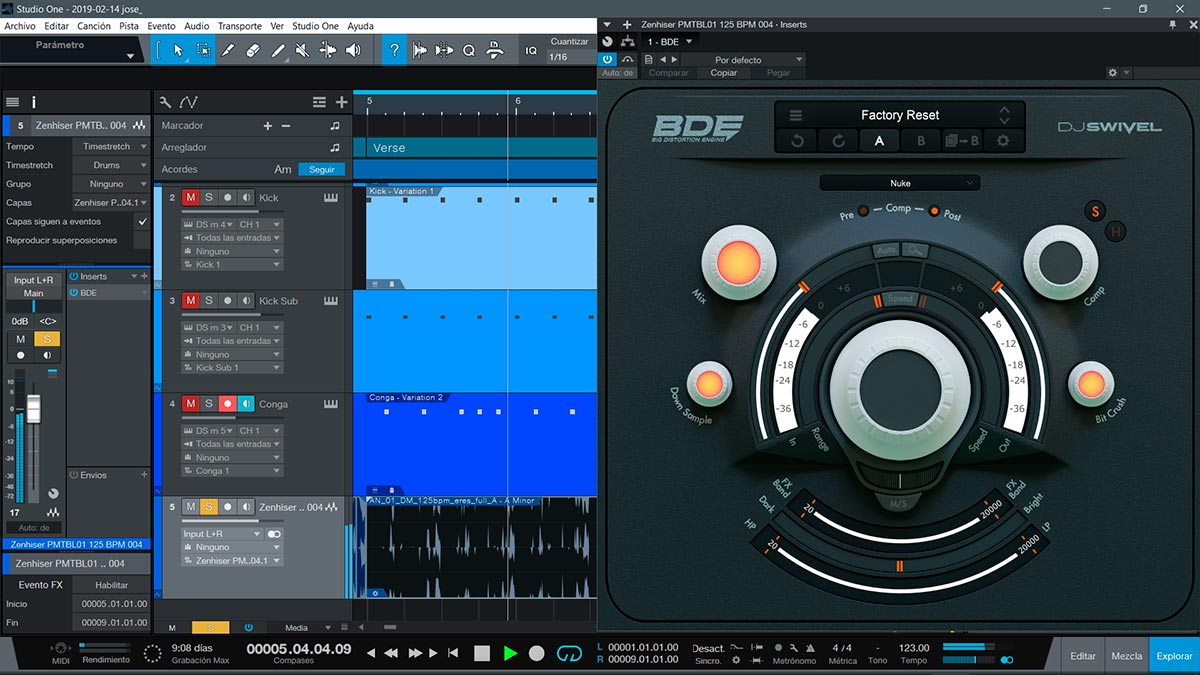Image resolution: width=1200 pixels, height=675 pixels.
Task: Click the Record transport button
Action: click(x=537, y=653)
